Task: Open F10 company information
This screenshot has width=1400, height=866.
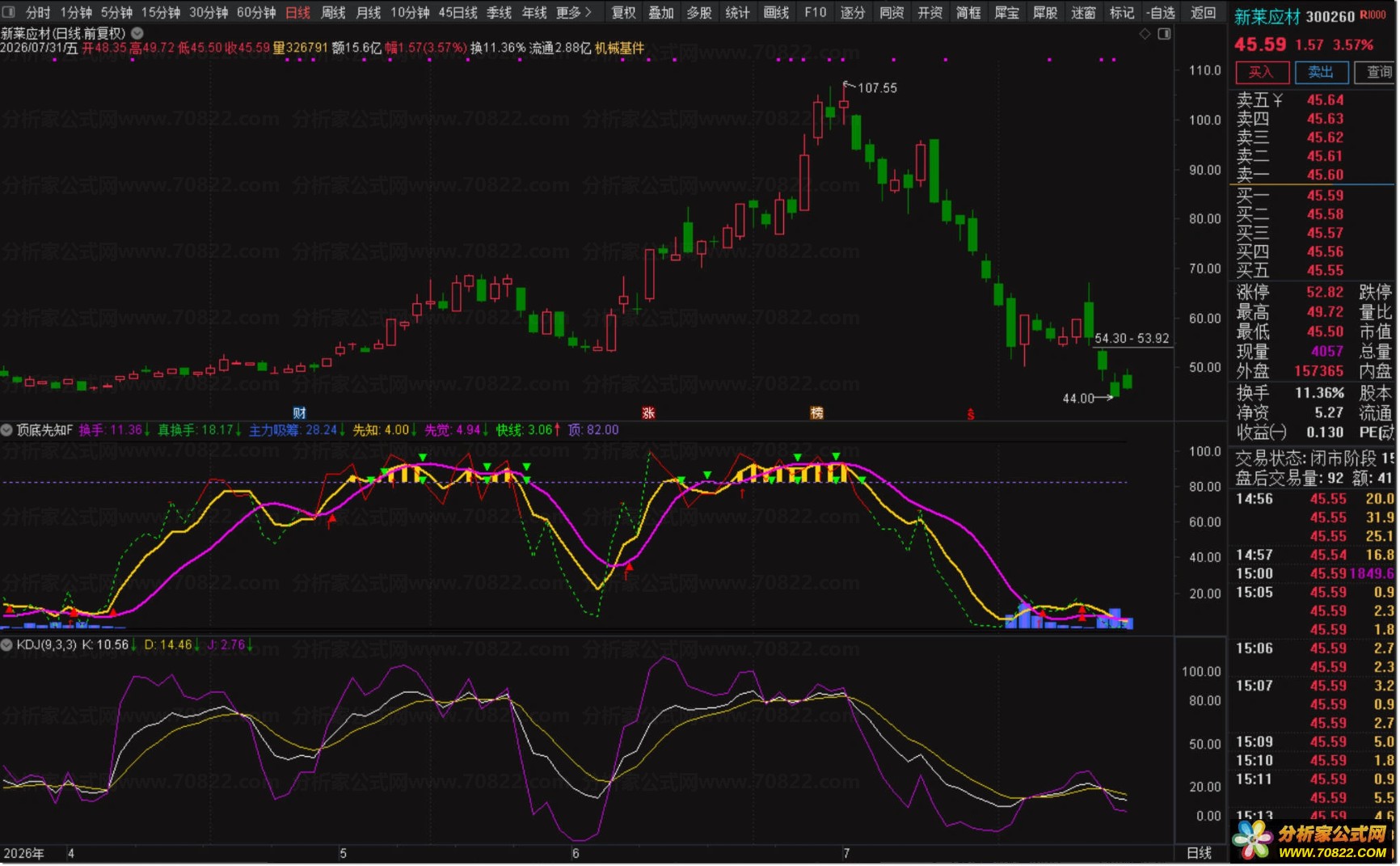Action: click(x=815, y=12)
